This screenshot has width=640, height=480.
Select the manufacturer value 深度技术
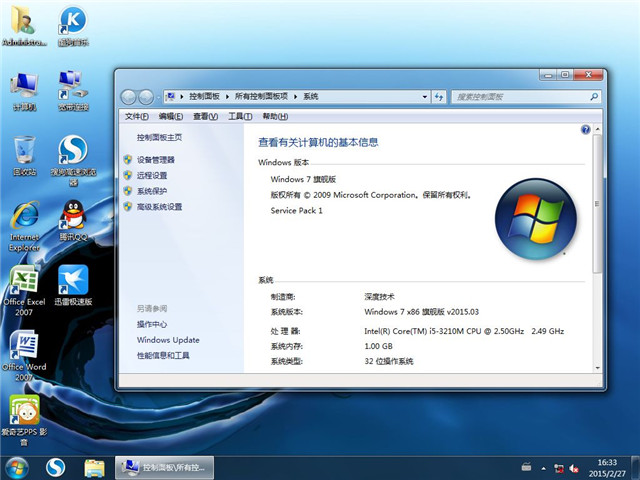(x=379, y=297)
